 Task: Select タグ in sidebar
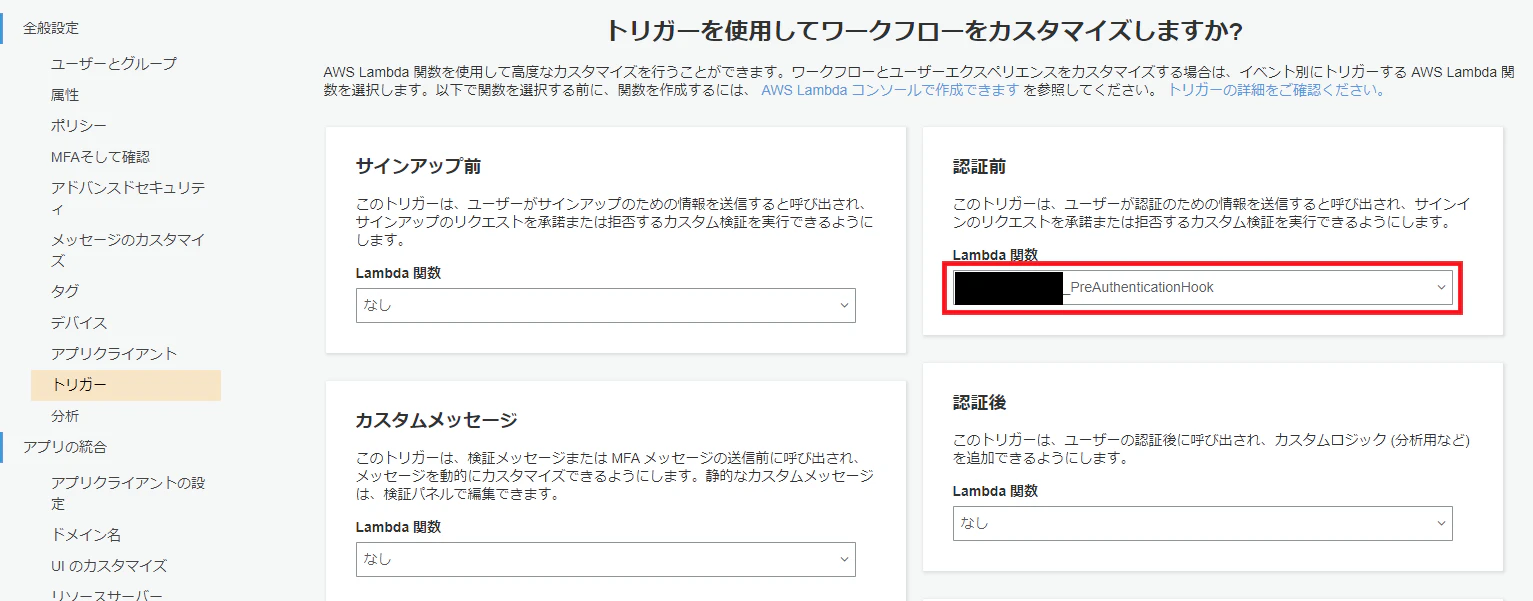click(65, 292)
